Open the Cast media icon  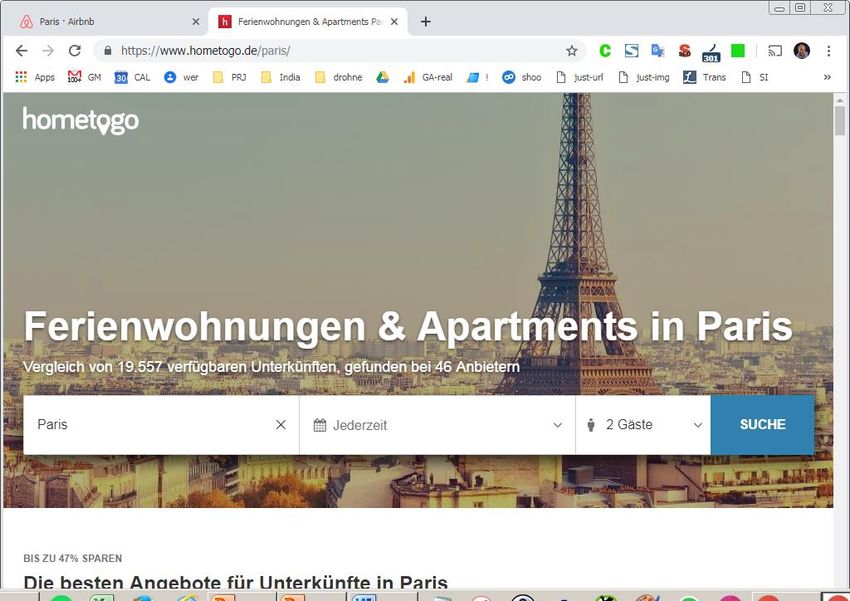(775, 51)
